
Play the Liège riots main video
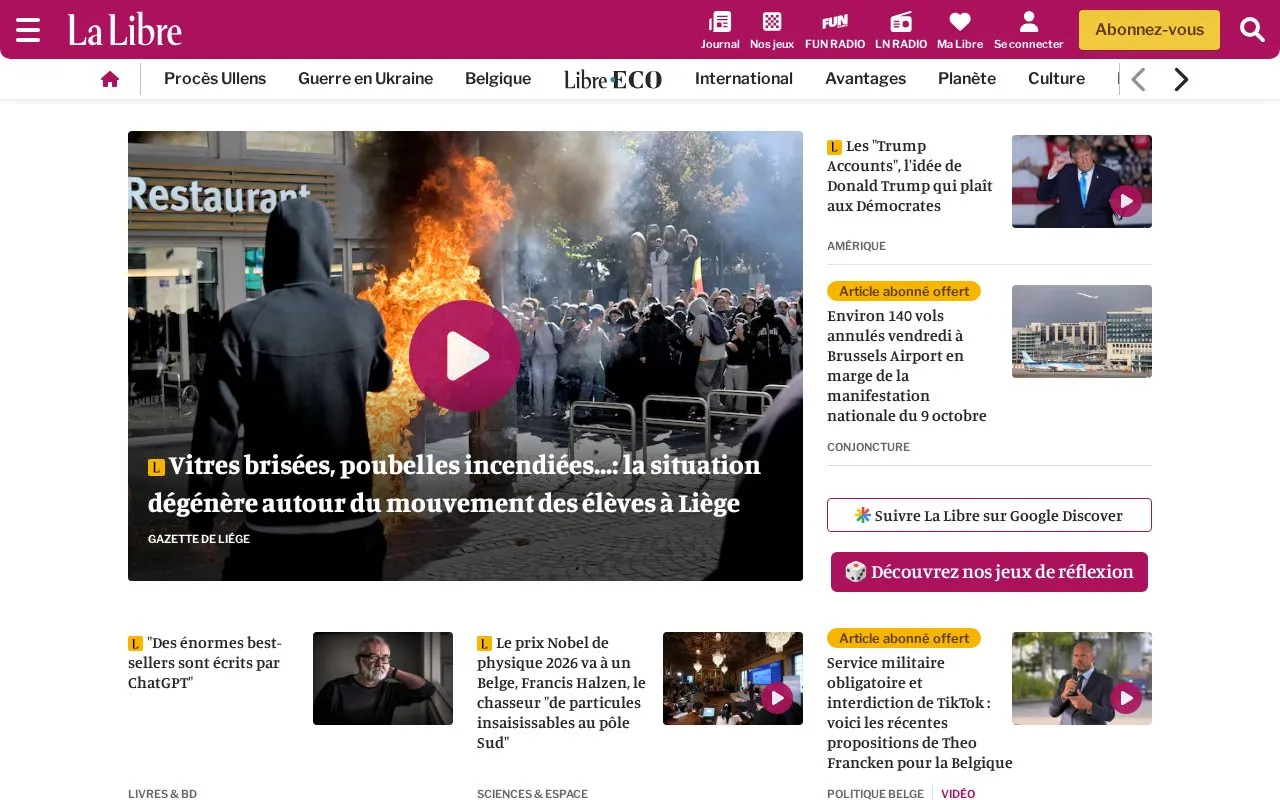[465, 356]
